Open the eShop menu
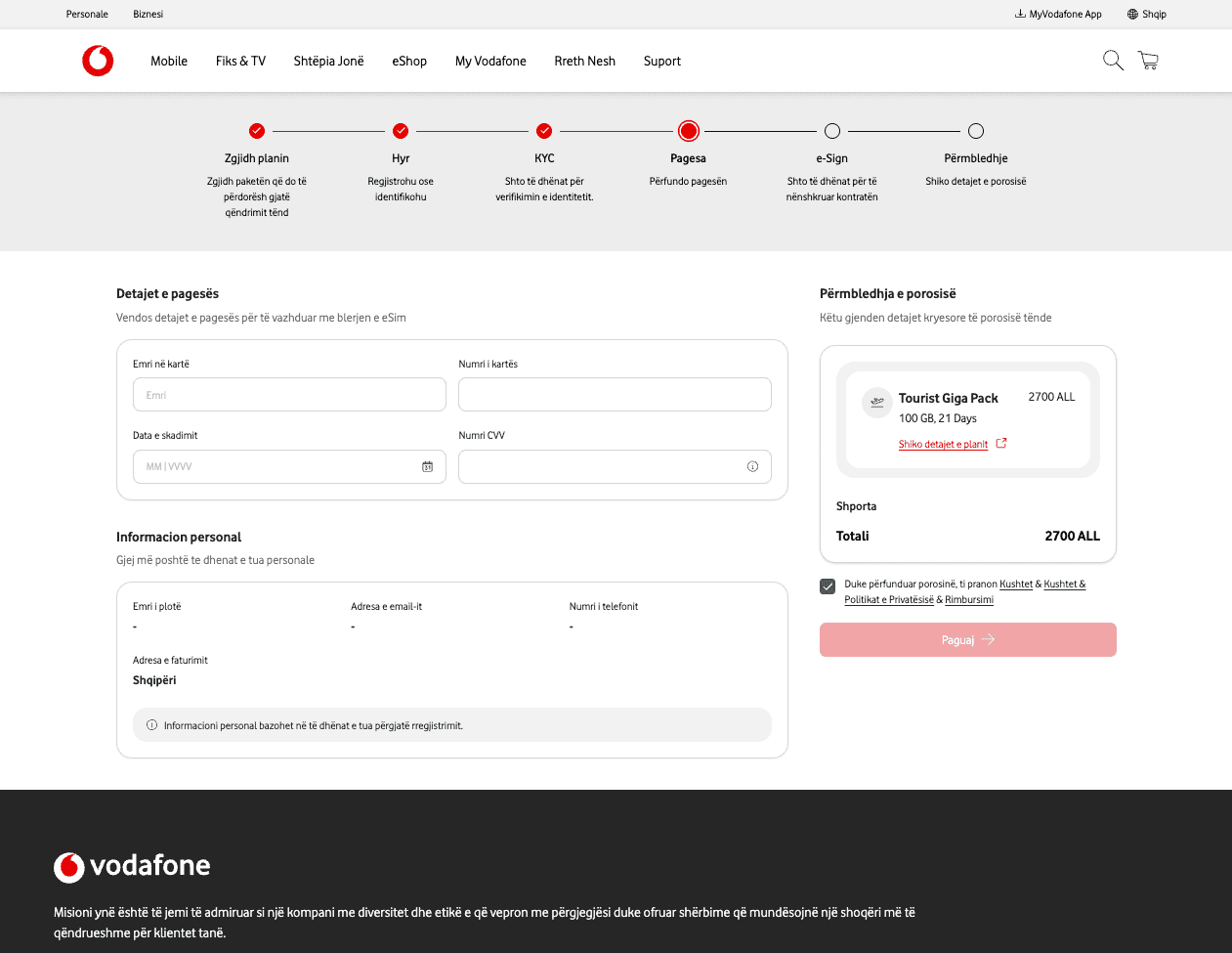This screenshot has width=1232, height=953. tap(409, 61)
